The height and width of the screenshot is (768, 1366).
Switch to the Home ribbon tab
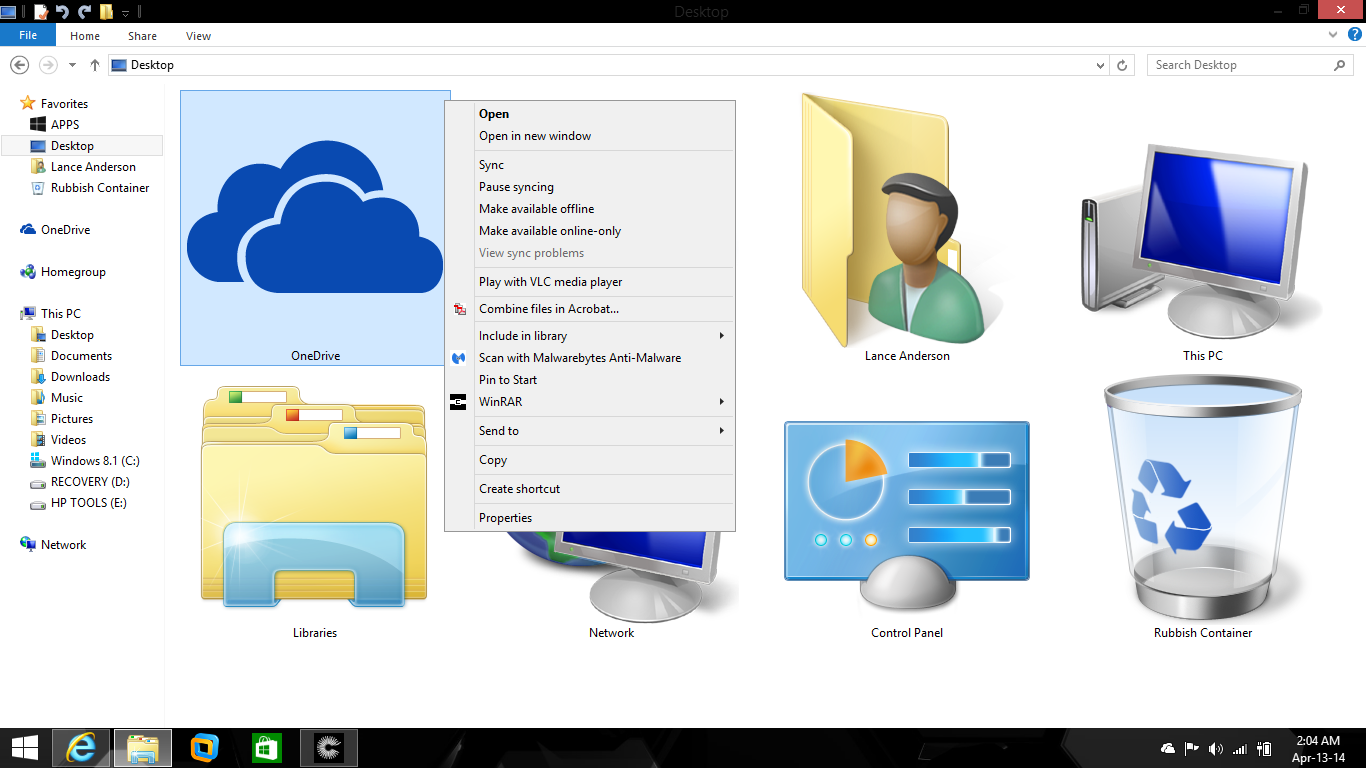tap(85, 36)
